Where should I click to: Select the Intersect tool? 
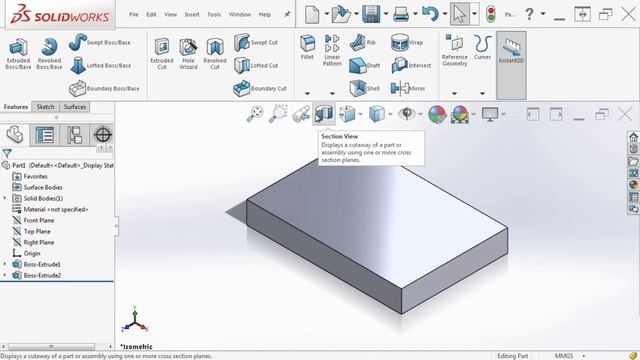tap(411, 65)
